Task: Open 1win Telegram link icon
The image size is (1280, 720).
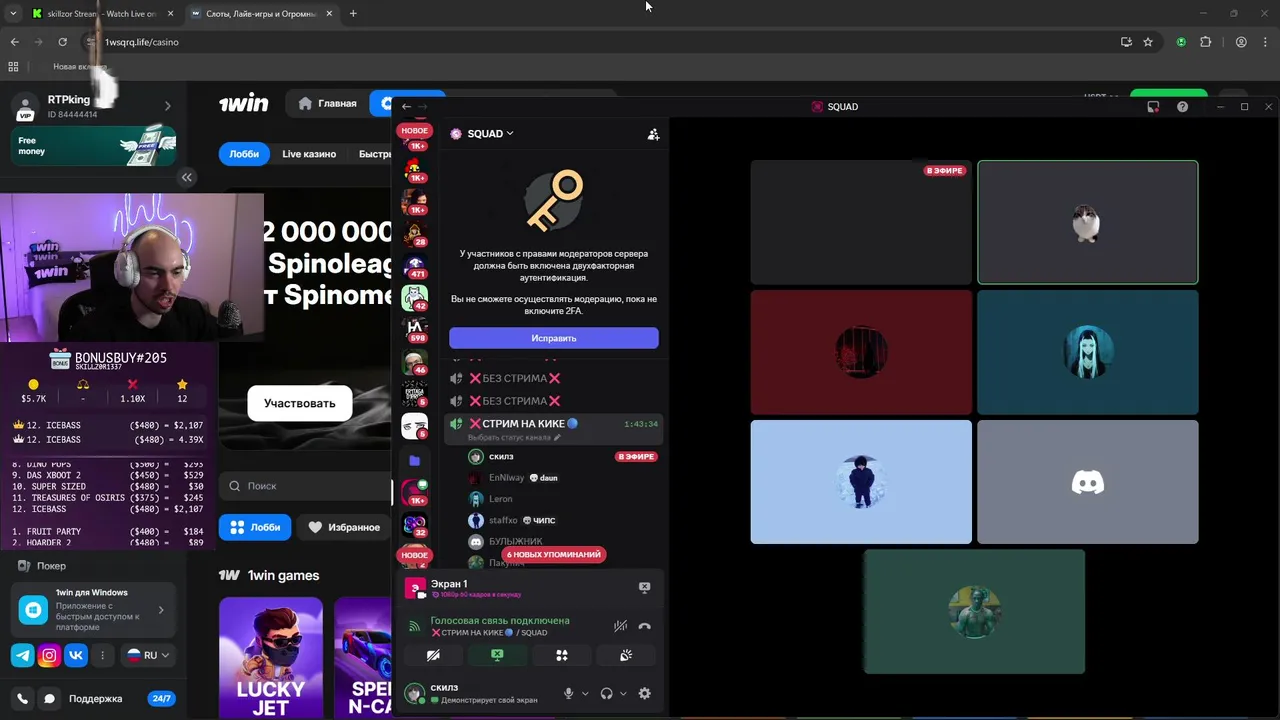Action: point(22,656)
